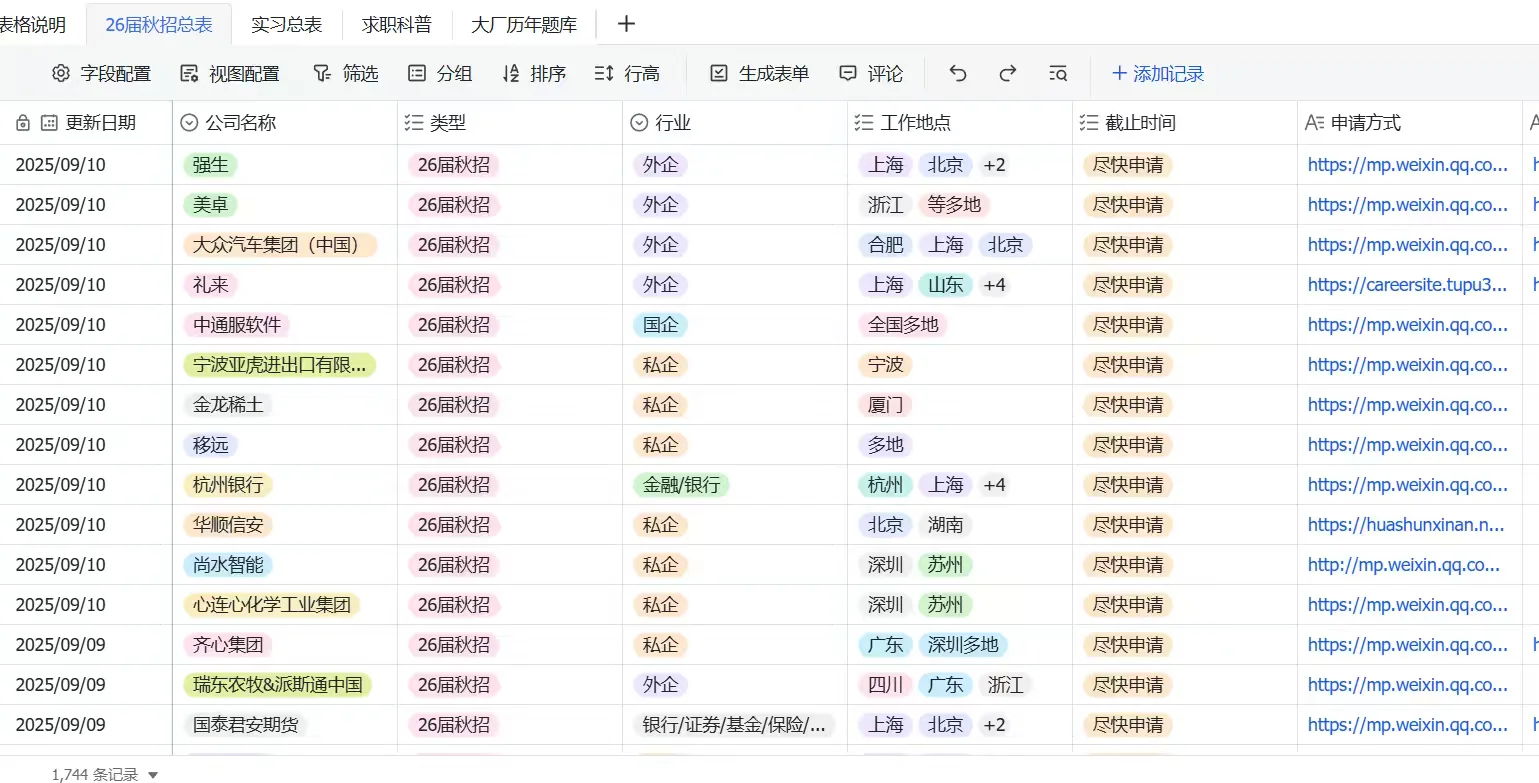Switch to the 大厂历年题库 tab

tap(524, 24)
